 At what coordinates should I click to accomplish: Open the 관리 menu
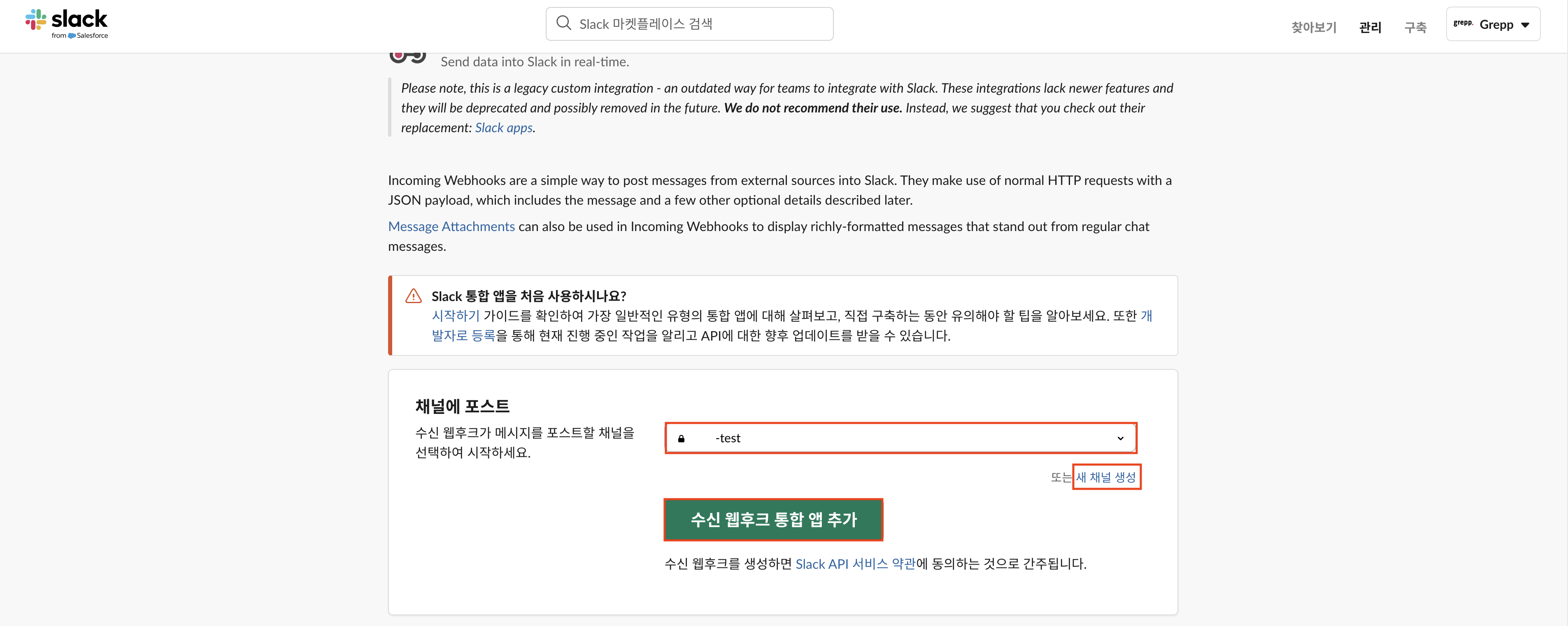coord(1370,27)
